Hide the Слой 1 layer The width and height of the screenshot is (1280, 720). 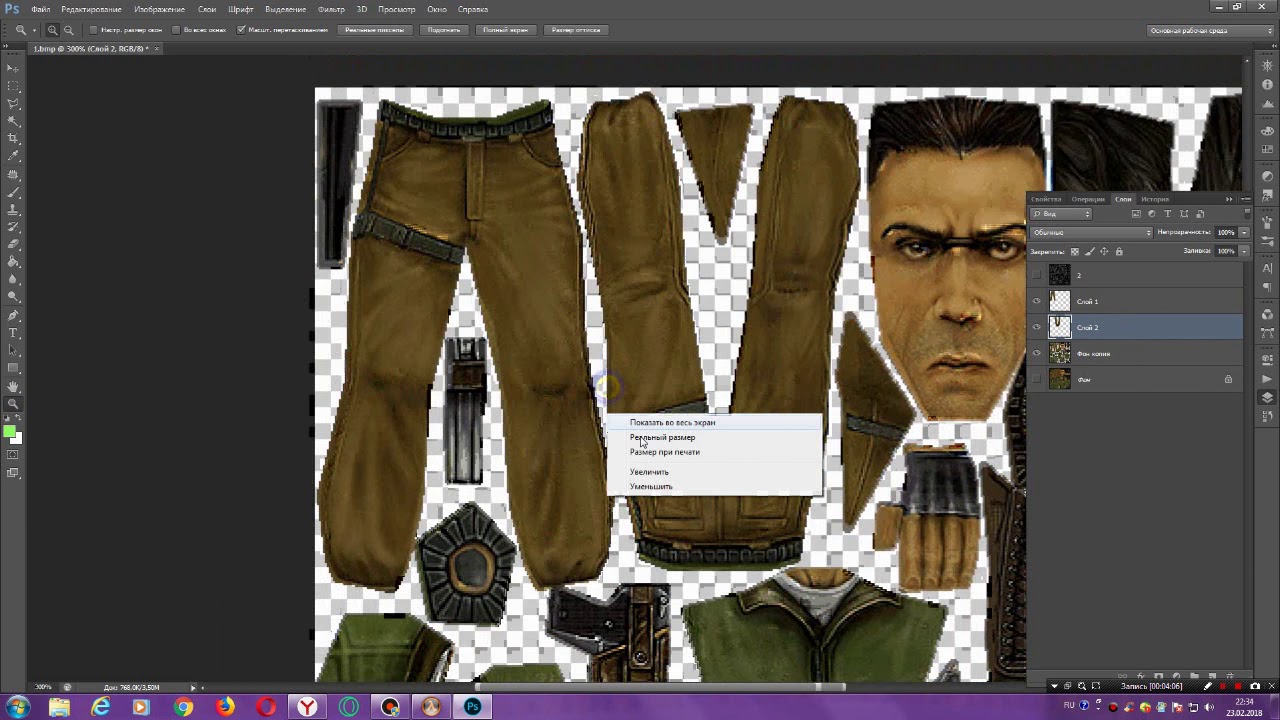1036,301
